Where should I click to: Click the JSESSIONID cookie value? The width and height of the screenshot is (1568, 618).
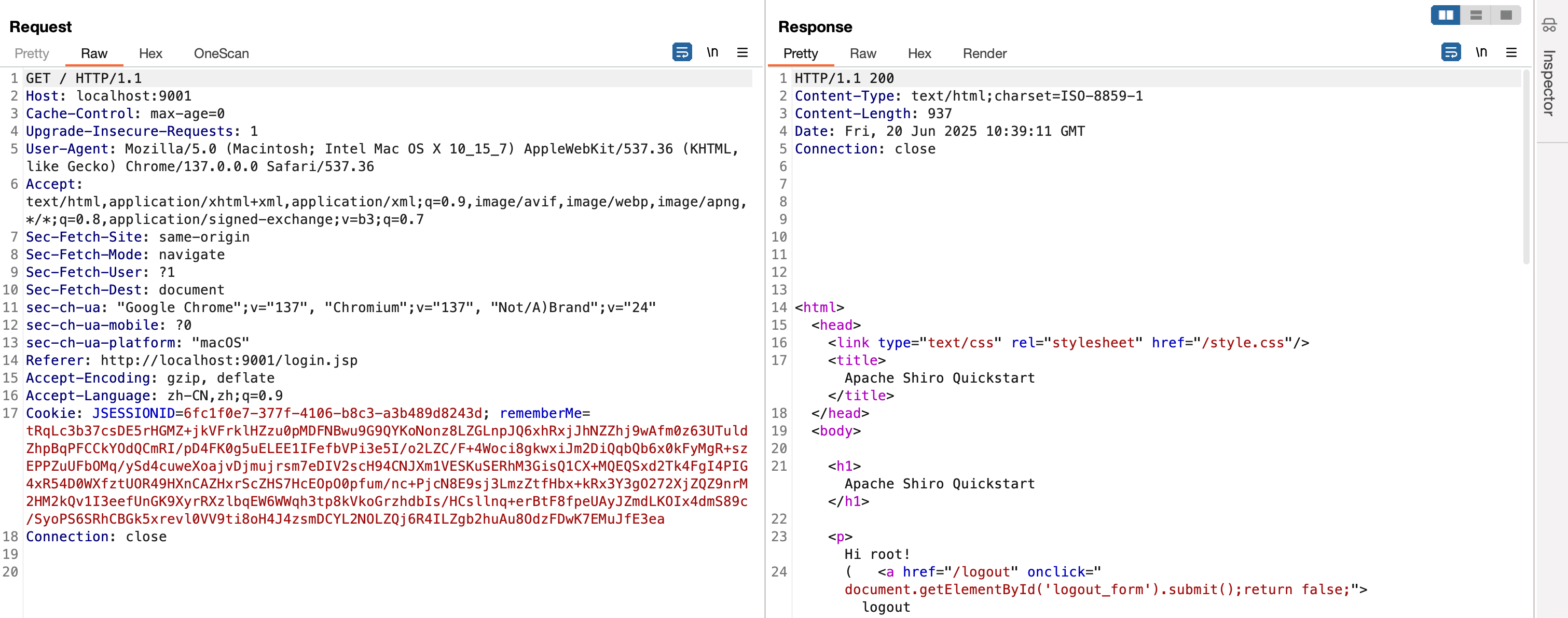click(x=333, y=414)
